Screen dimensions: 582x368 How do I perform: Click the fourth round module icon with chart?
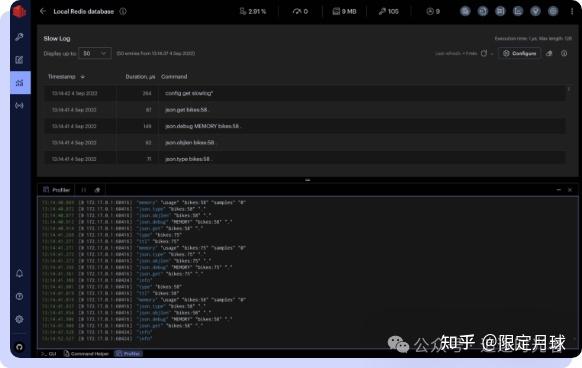[x=518, y=11]
